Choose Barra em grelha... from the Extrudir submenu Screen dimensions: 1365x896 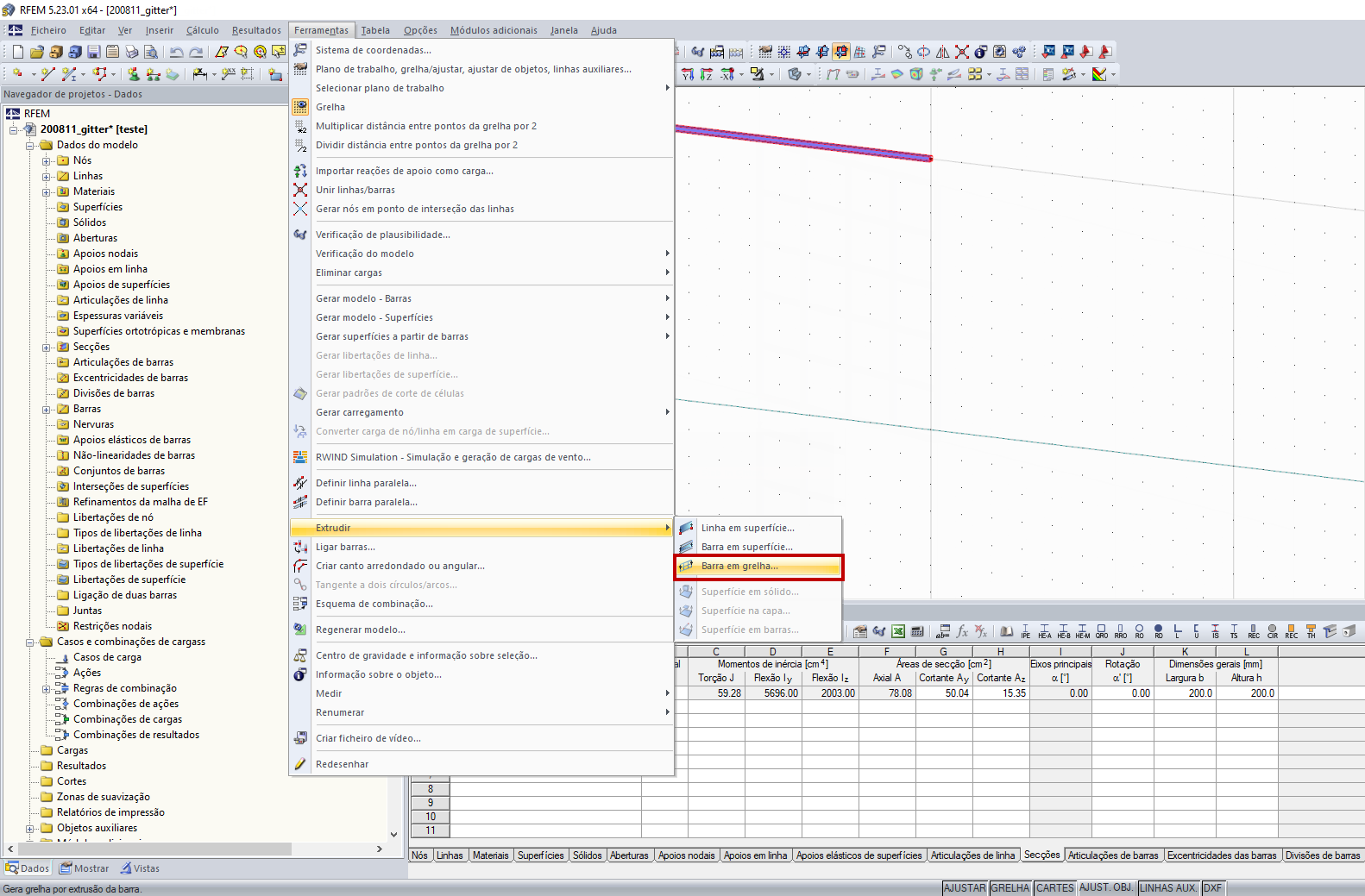click(x=758, y=567)
